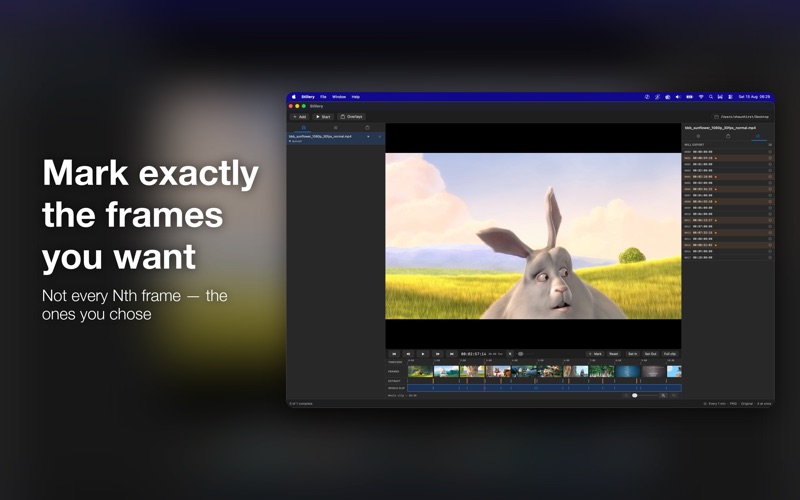Step back one frame

point(408,354)
